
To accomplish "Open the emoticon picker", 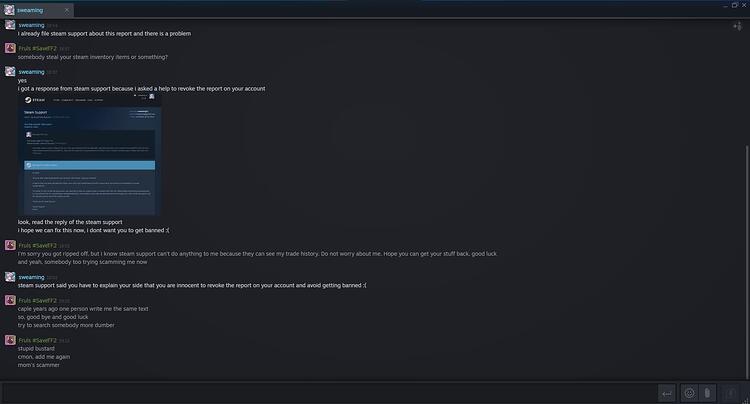I will coord(689,393).
